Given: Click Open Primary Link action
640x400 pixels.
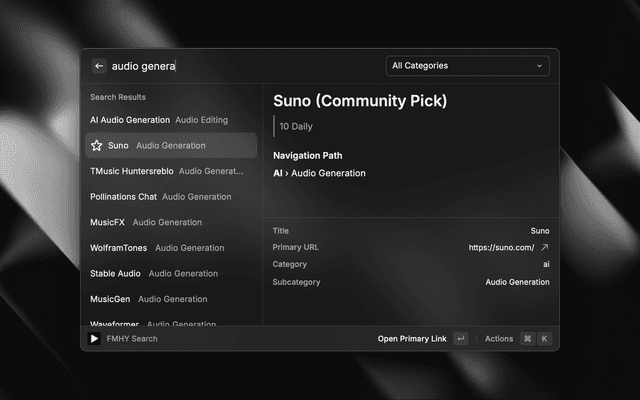Looking at the screenshot, I should point(412,339).
